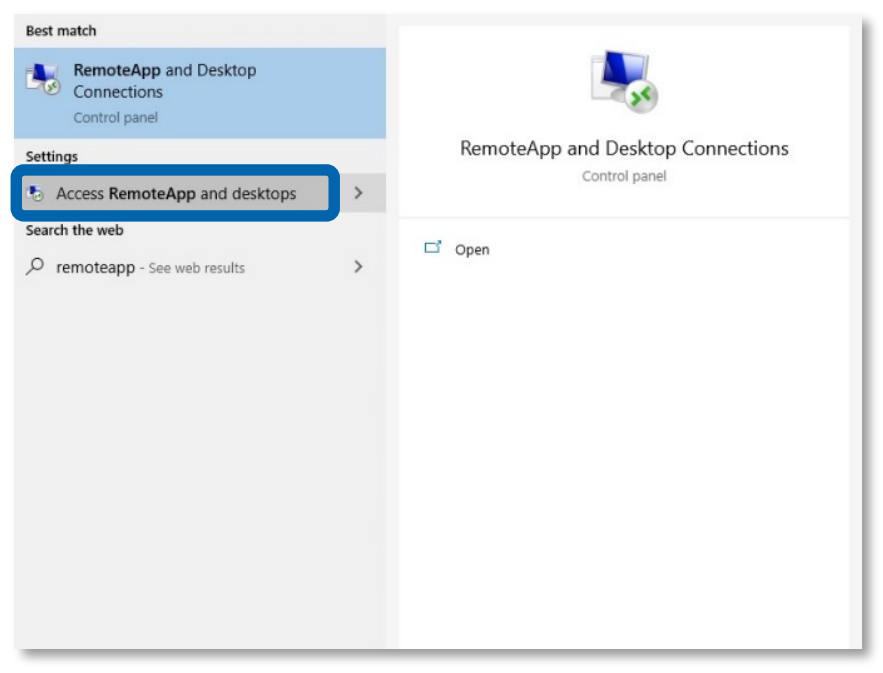Click the Best match heading
Image resolution: width=883 pixels, height=673 pixels.
tap(61, 31)
